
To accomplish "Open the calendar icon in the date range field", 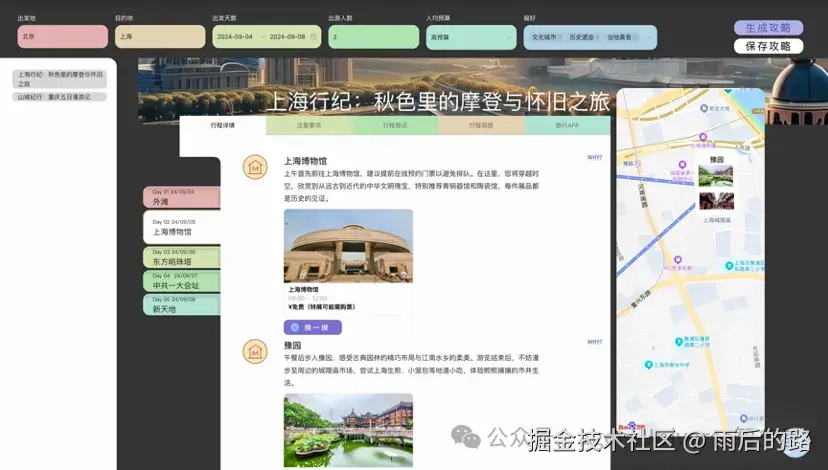I will pos(313,37).
